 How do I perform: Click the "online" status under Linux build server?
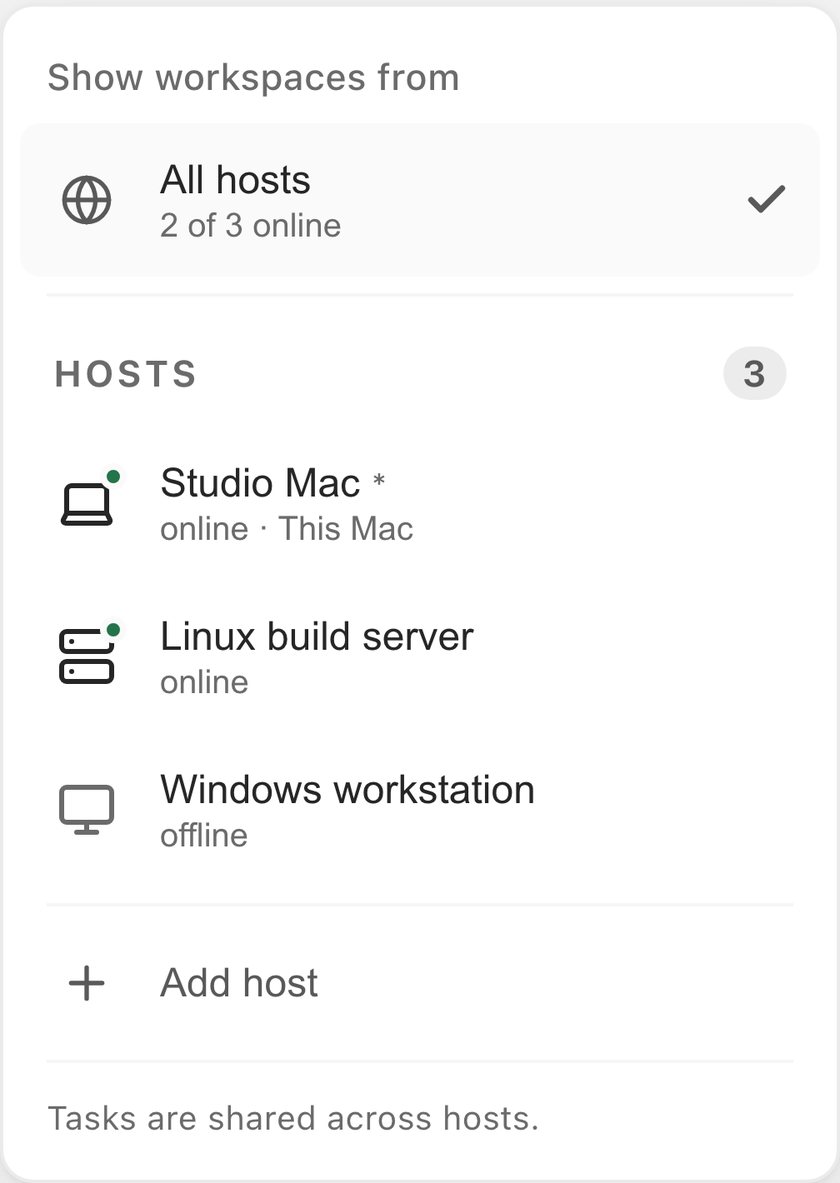(x=204, y=682)
